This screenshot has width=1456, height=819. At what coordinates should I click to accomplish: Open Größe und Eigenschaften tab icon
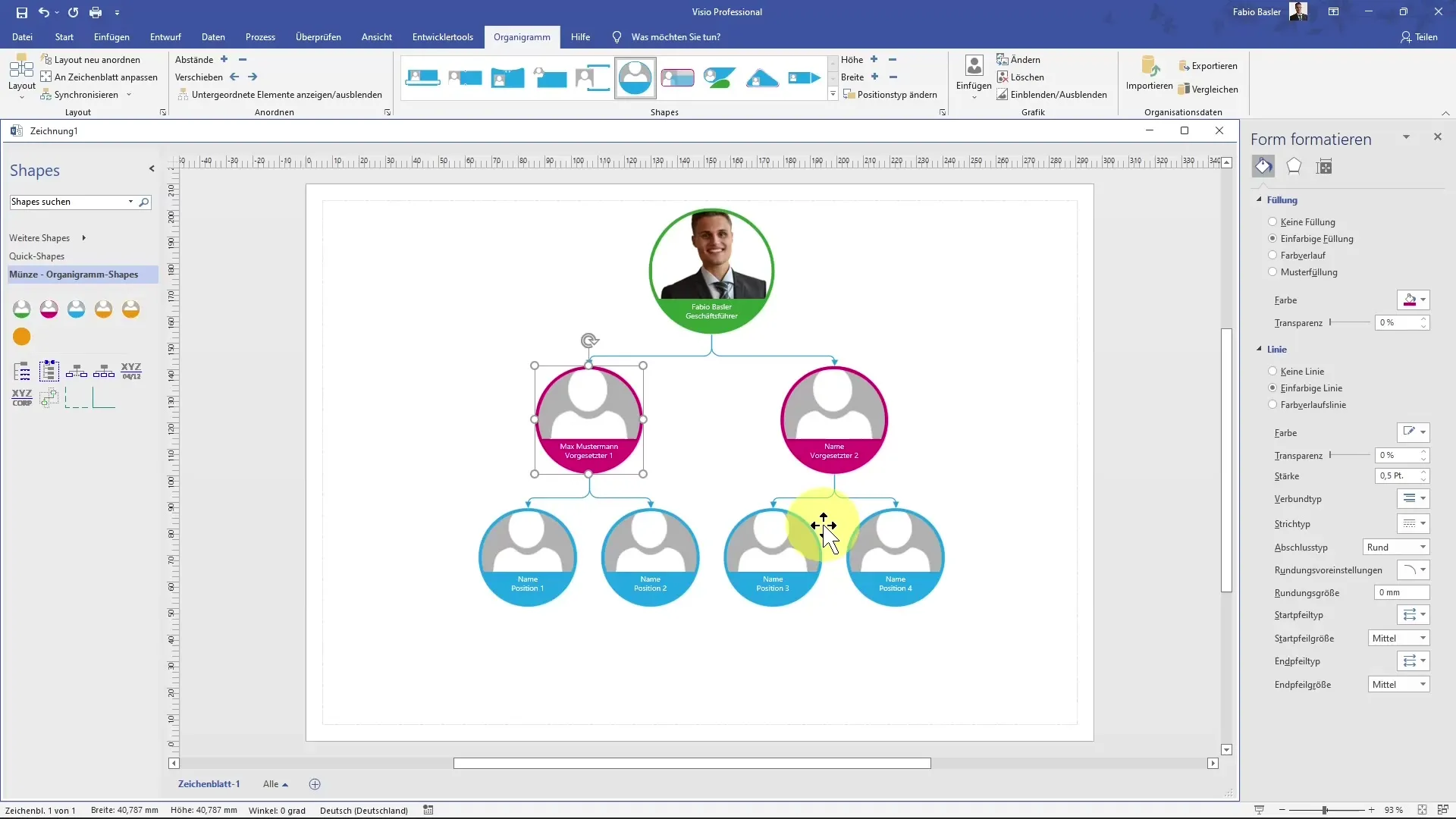[1324, 166]
